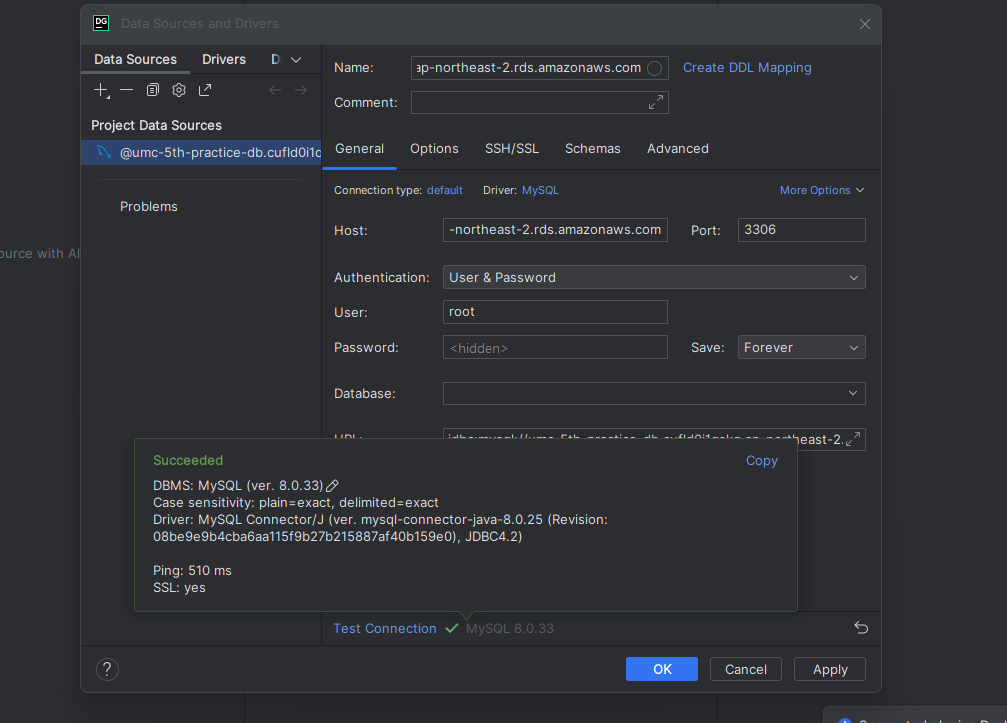Remove the selected data source with minus icon
Viewport: 1007px width, 723px height.
click(127, 91)
